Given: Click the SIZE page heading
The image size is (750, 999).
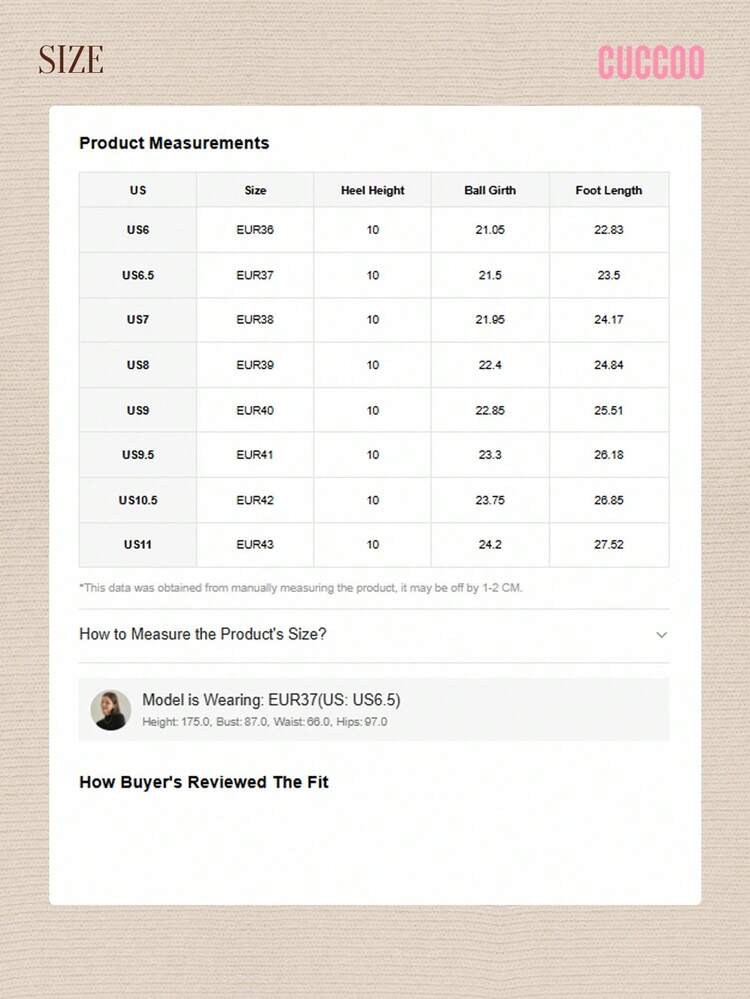Looking at the screenshot, I should pyautogui.click(x=70, y=60).
